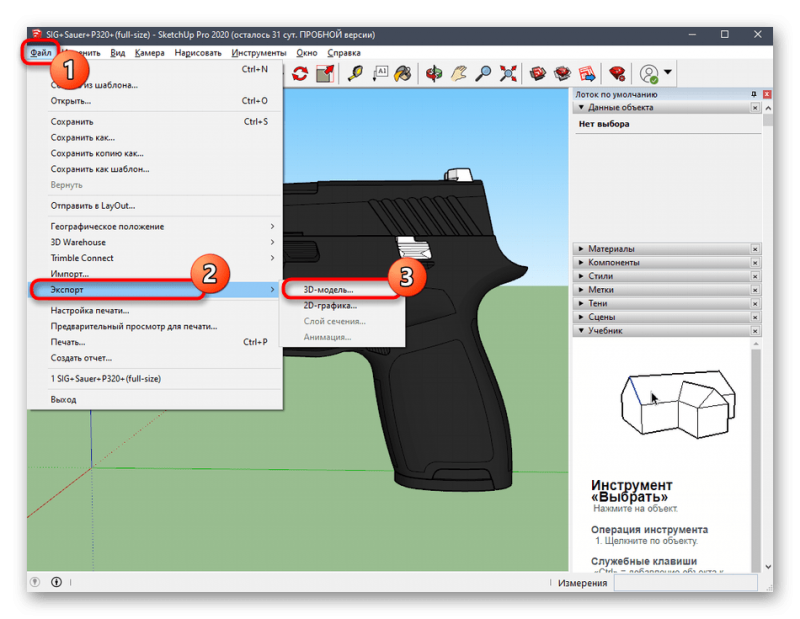Choose Сохранить in the File menu
800x619 pixels.
(x=155, y=122)
